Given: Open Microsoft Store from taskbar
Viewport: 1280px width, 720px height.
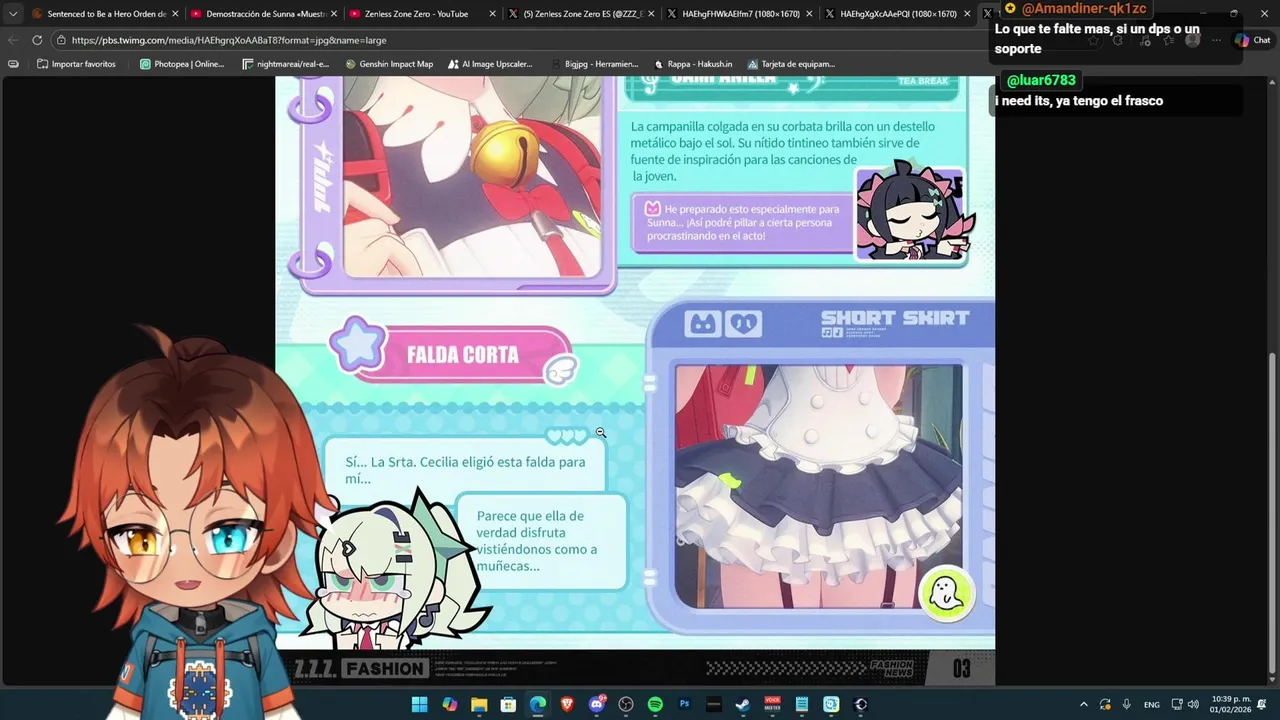Looking at the screenshot, I should [x=508, y=704].
